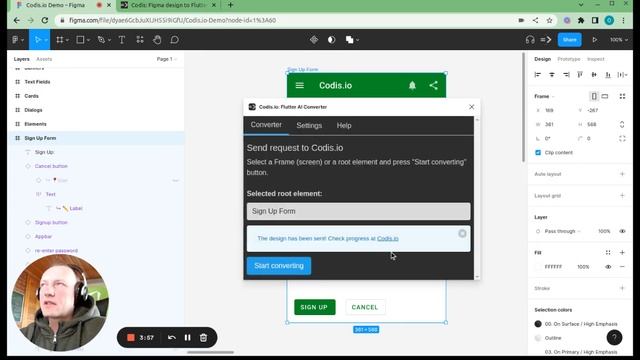This screenshot has width=640, height=360.
Task: Click the Mask contrast icon
Action: click(331, 40)
